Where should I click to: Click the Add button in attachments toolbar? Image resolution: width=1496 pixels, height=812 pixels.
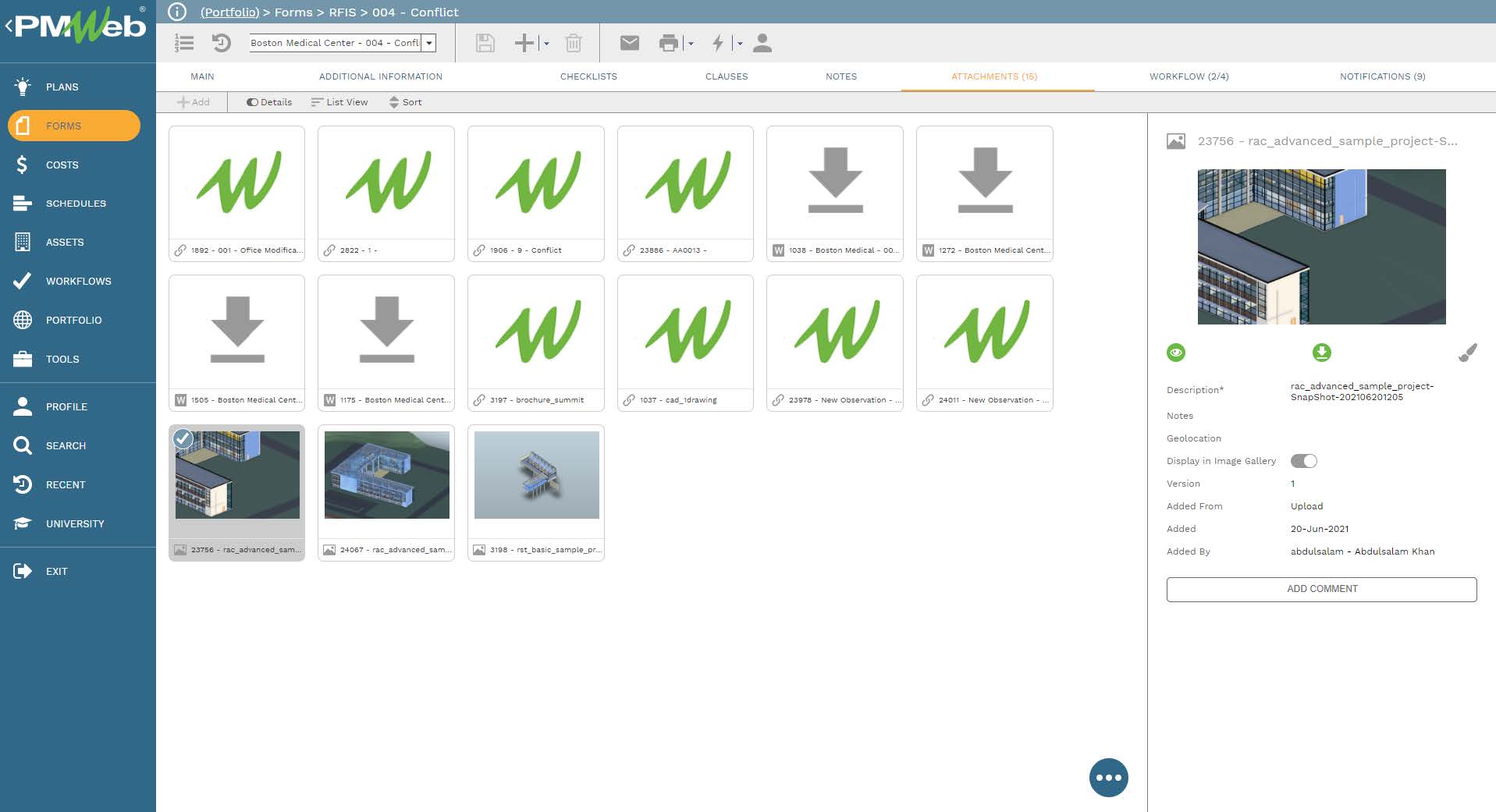[x=194, y=102]
